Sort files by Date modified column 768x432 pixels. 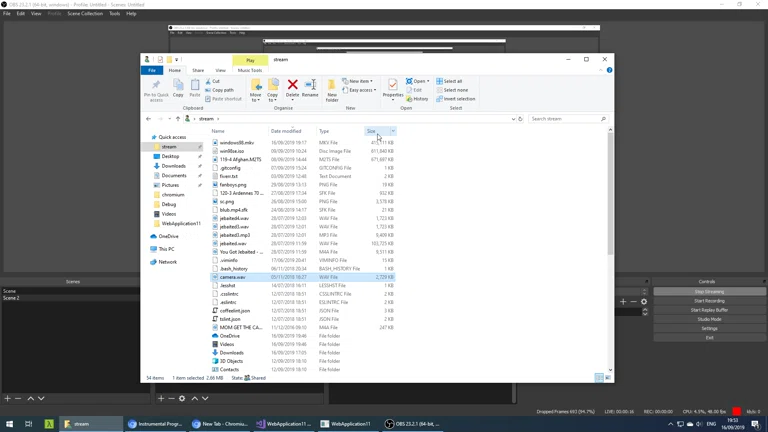tap(286, 131)
